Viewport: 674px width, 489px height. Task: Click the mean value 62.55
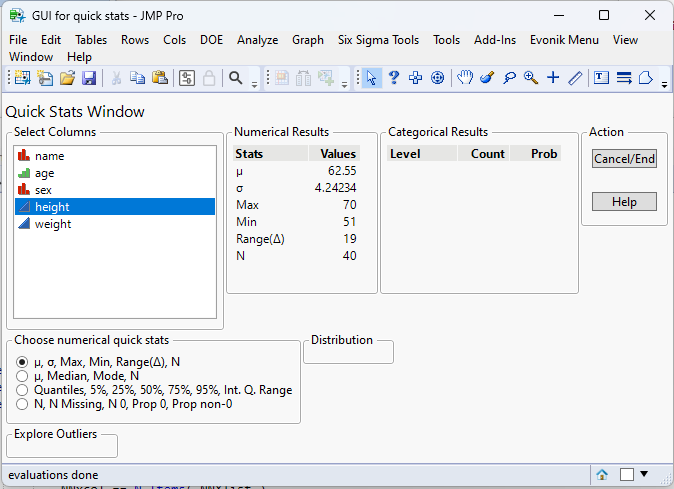[342, 171]
